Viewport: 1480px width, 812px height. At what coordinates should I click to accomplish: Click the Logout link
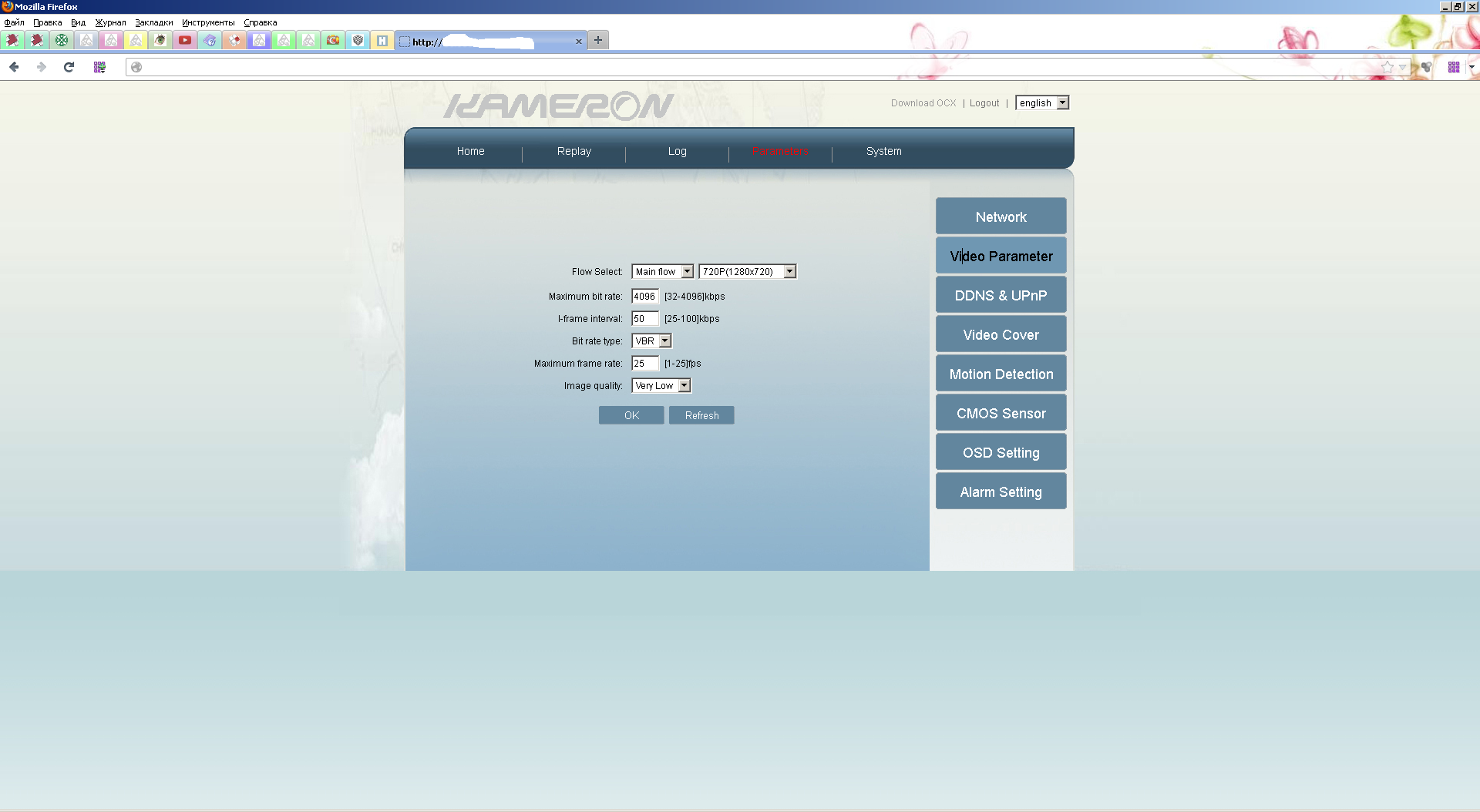tap(984, 103)
